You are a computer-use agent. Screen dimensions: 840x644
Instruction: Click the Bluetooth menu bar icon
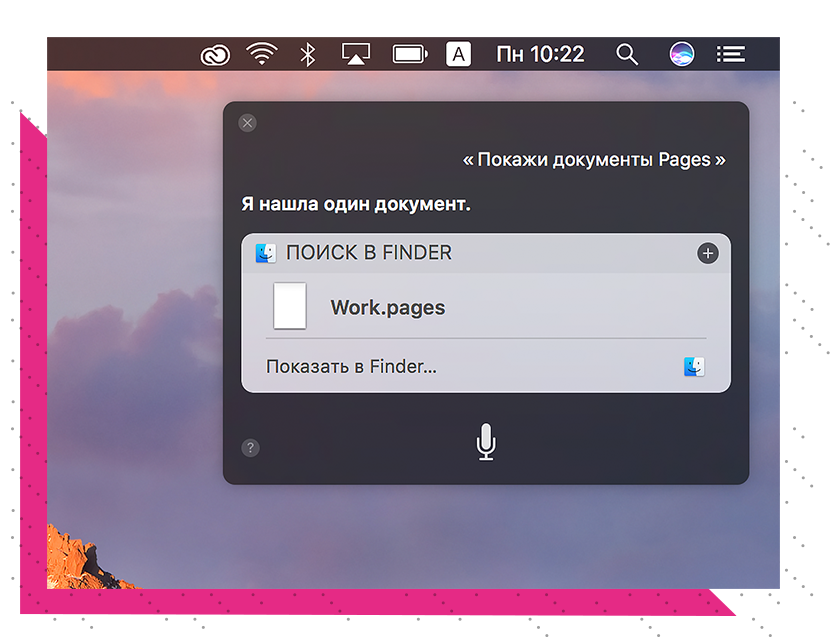308,54
